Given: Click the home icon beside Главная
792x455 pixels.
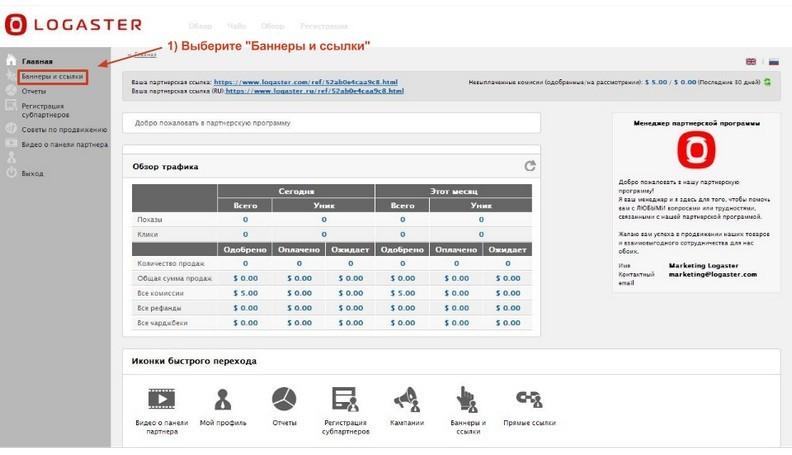Looking at the screenshot, I should click(11, 61).
